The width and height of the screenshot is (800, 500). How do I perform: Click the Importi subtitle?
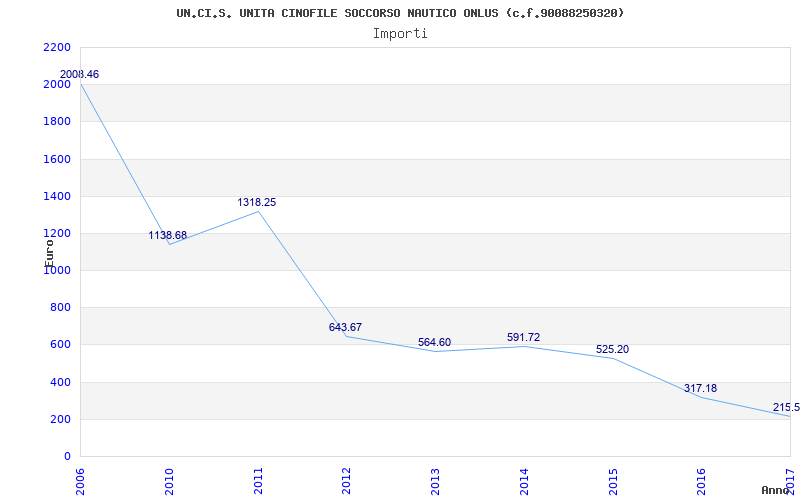coord(400,34)
